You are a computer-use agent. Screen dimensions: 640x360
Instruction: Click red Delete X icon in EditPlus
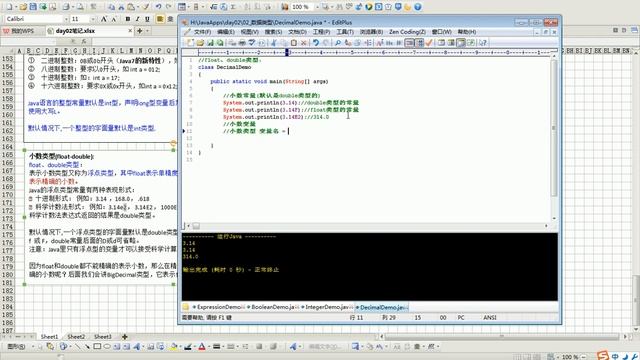[x=304, y=42]
